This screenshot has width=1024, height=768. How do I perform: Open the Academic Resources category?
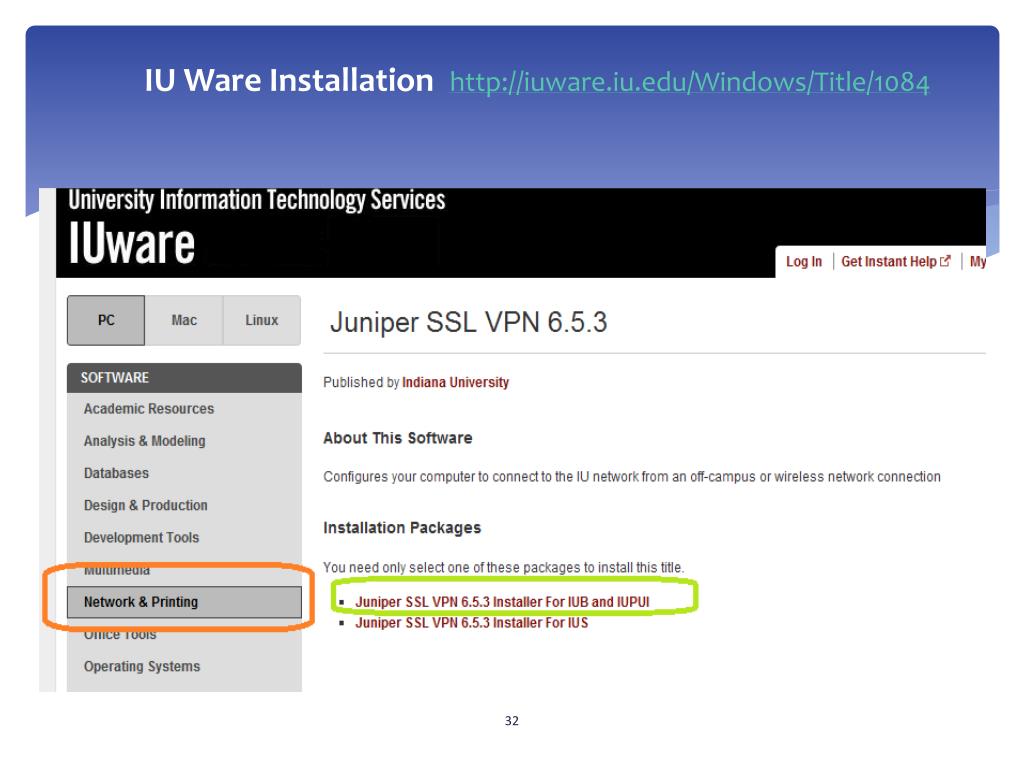click(x=149, y=409)
